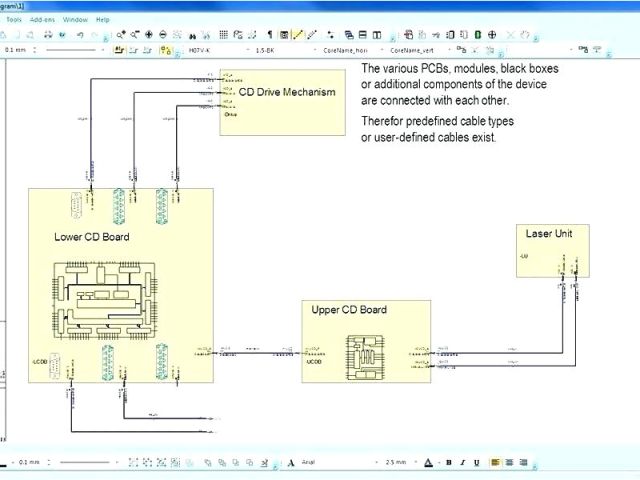
Task: Open the Add-ons menu
Action: 43,19
